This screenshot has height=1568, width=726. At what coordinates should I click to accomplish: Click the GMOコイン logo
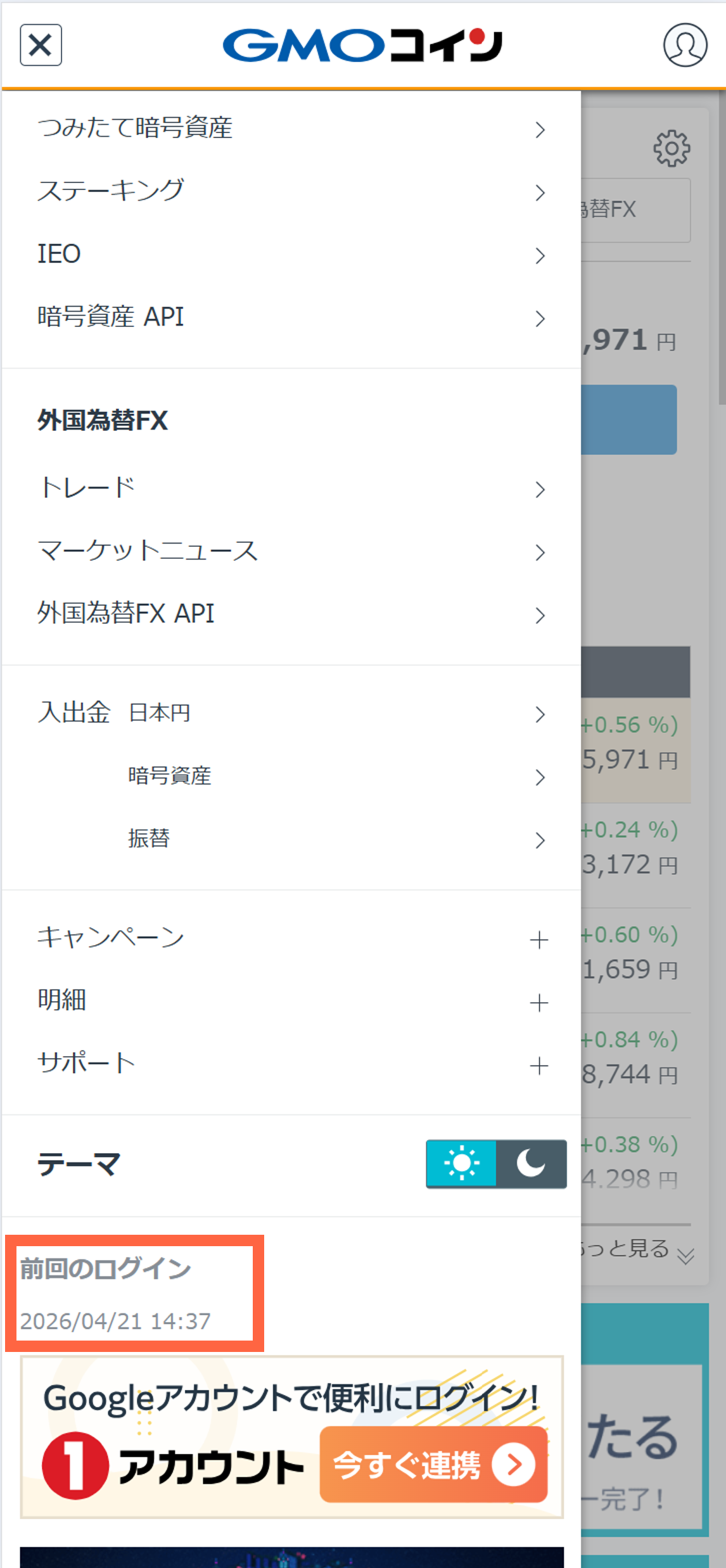(362, 45)
